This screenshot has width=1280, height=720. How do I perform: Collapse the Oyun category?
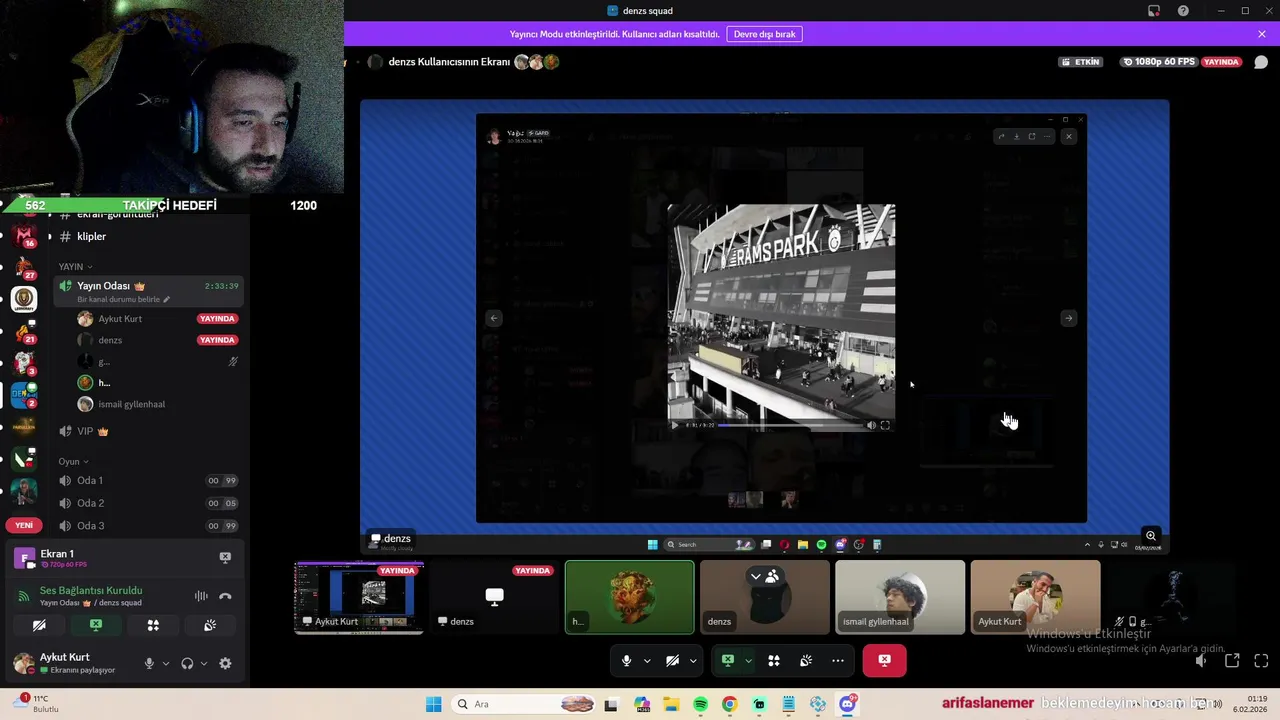[x=73, y=462]
